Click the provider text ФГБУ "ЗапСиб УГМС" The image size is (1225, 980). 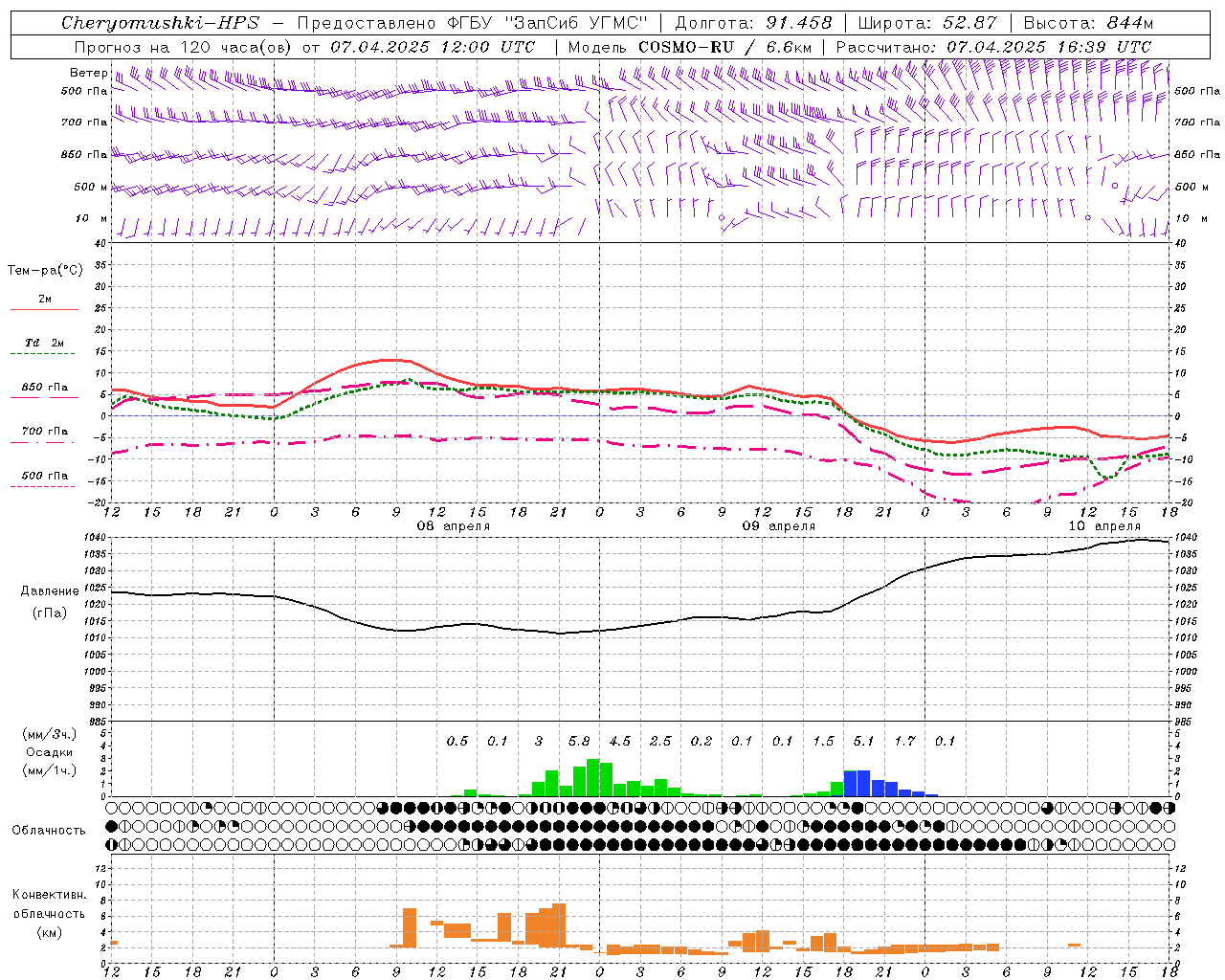(x=546, y=23)
